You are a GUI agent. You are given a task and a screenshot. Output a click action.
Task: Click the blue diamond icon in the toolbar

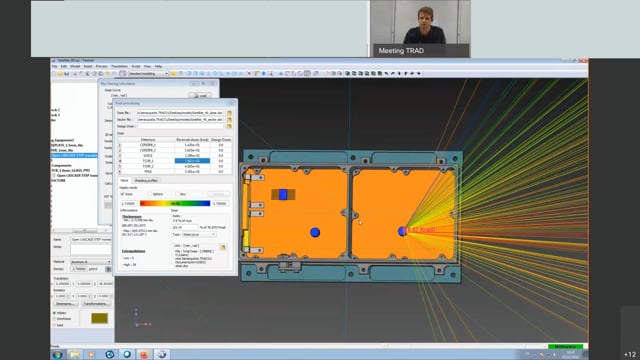[264, 73]
